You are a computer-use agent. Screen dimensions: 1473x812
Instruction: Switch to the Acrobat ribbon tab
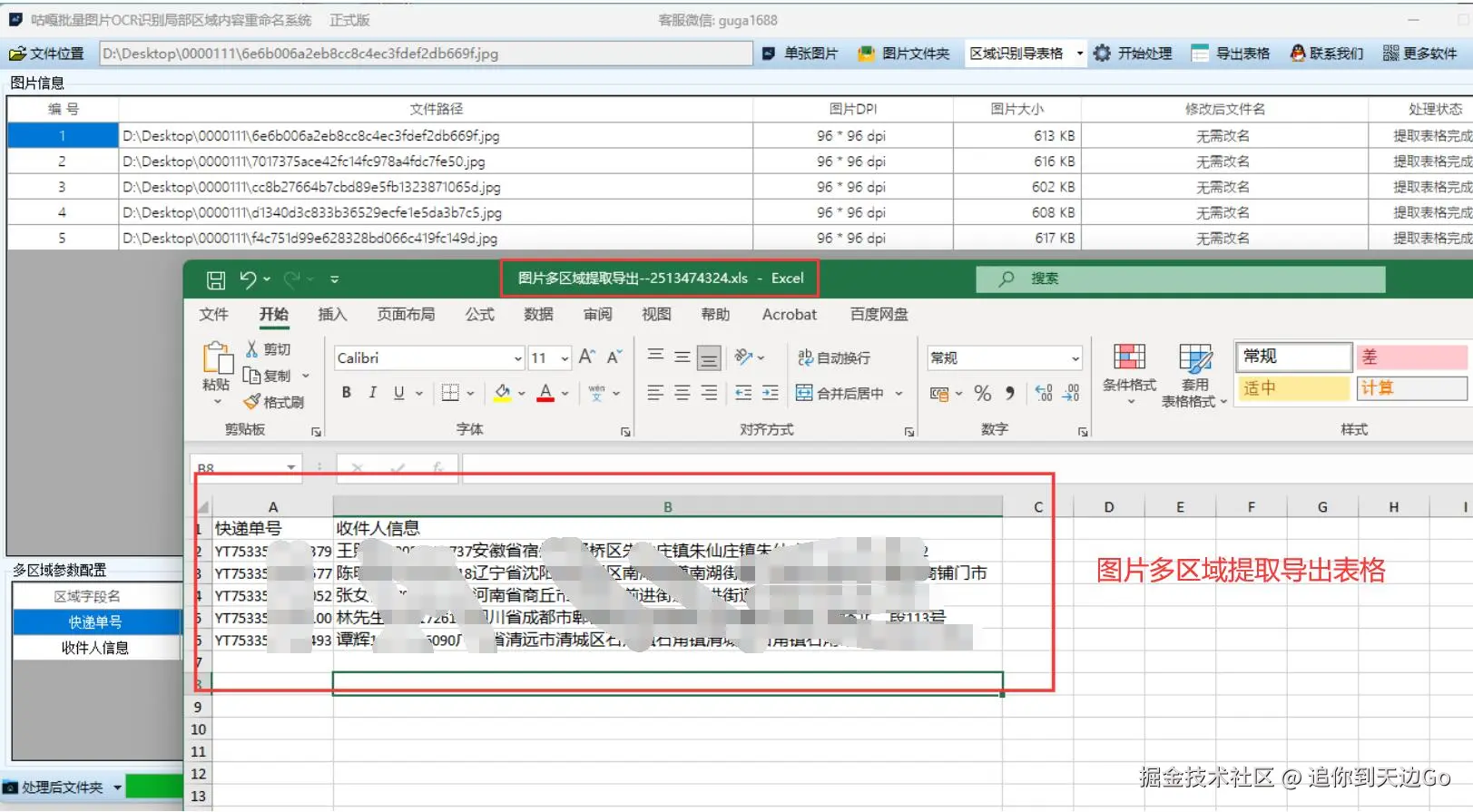point(789,314)
